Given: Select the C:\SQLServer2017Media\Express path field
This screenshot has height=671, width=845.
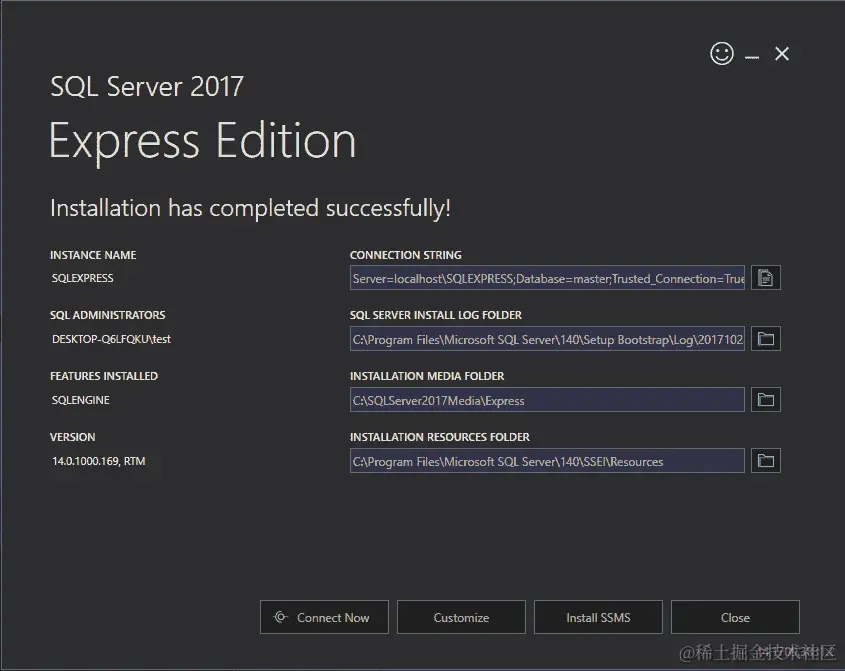Looking at the screenshot, I should 547,399.
